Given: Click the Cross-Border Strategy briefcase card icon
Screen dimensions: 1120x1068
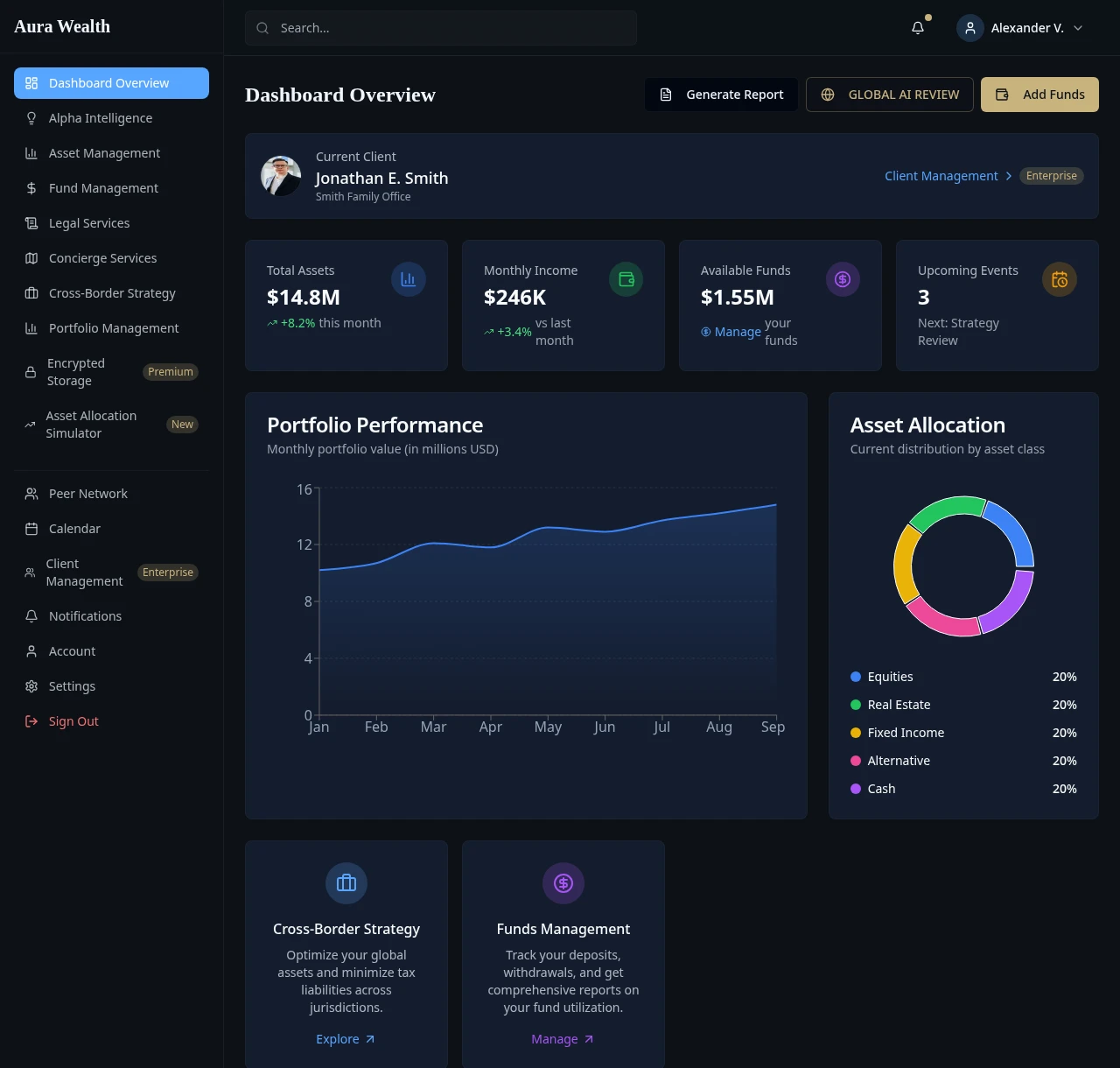Looking at the screenshot, I should tap(346, 883).
